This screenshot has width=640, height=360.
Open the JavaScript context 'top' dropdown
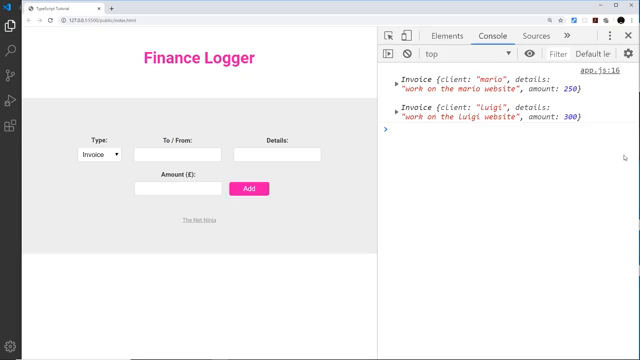tap(468, 54)
